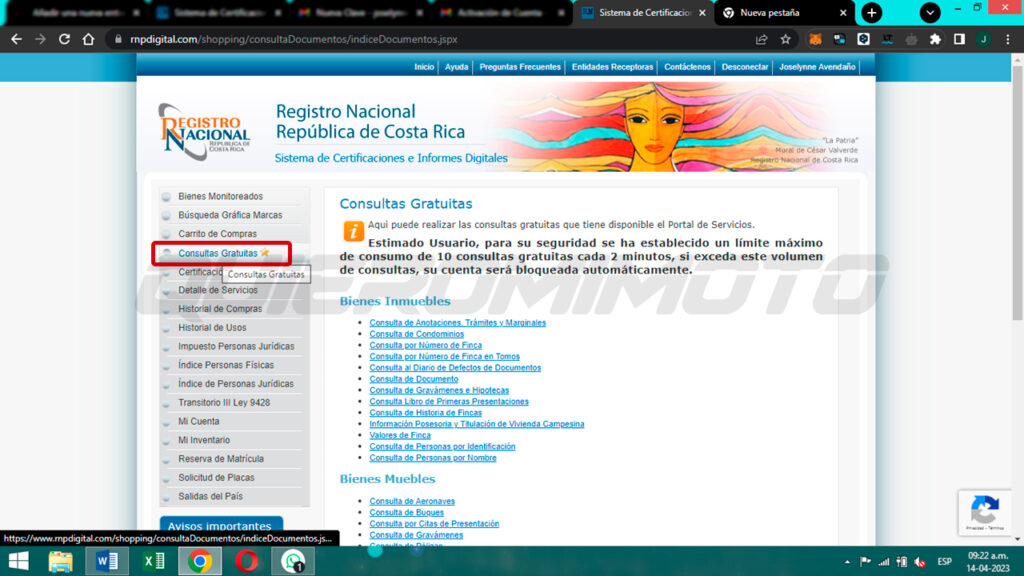Open the Consulta de Personas por Nombre link
This screenshot has height=576, width=1024.
[432, 458]
